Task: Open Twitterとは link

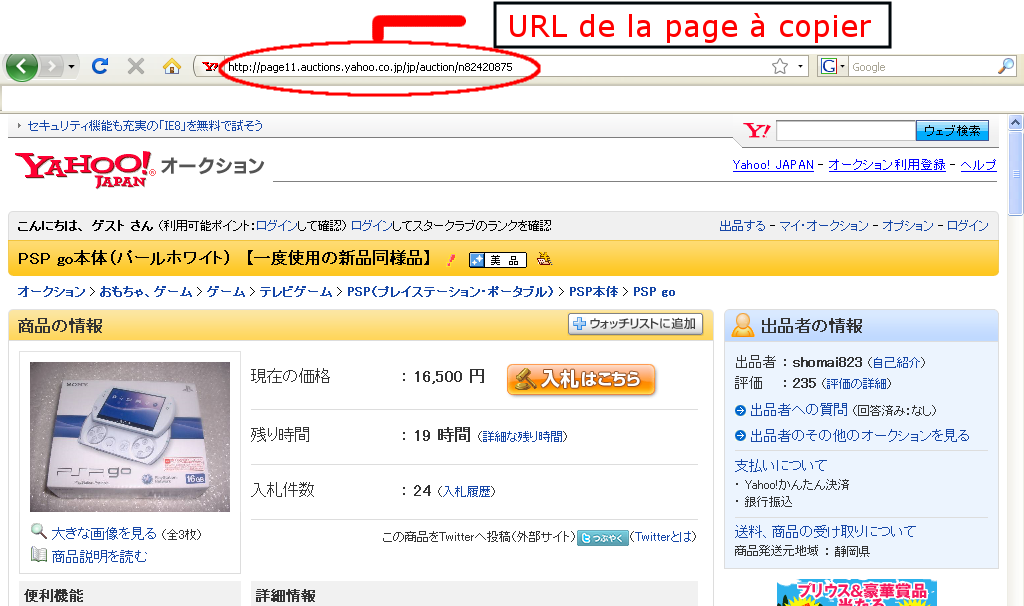Action: click(663, 537)
